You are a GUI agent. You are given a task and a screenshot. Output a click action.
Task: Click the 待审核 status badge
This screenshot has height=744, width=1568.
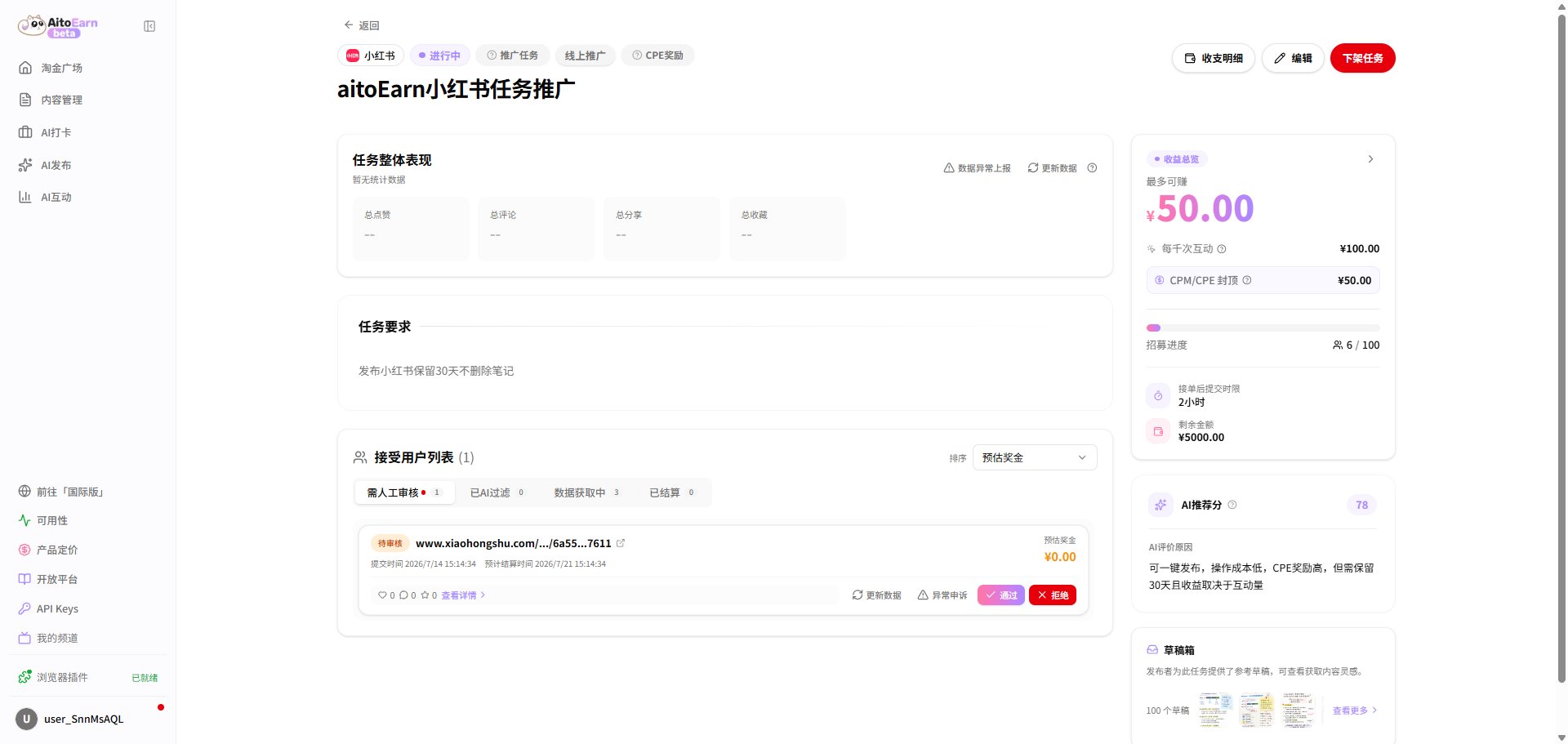click(x=390, y=543)
